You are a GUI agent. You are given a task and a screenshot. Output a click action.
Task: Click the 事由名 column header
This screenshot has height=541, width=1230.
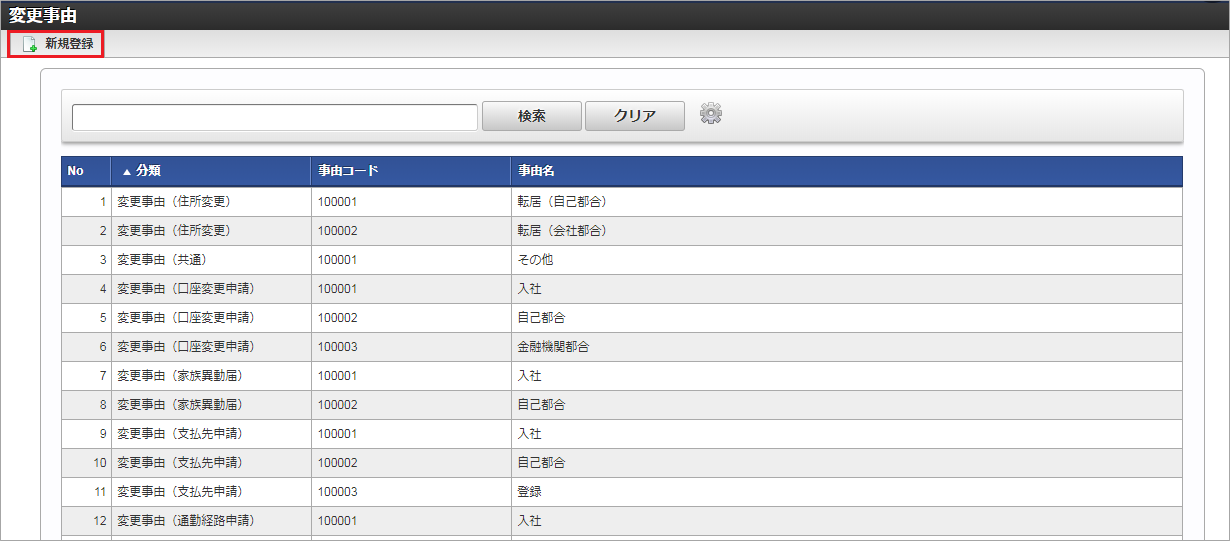coord(847,171)
